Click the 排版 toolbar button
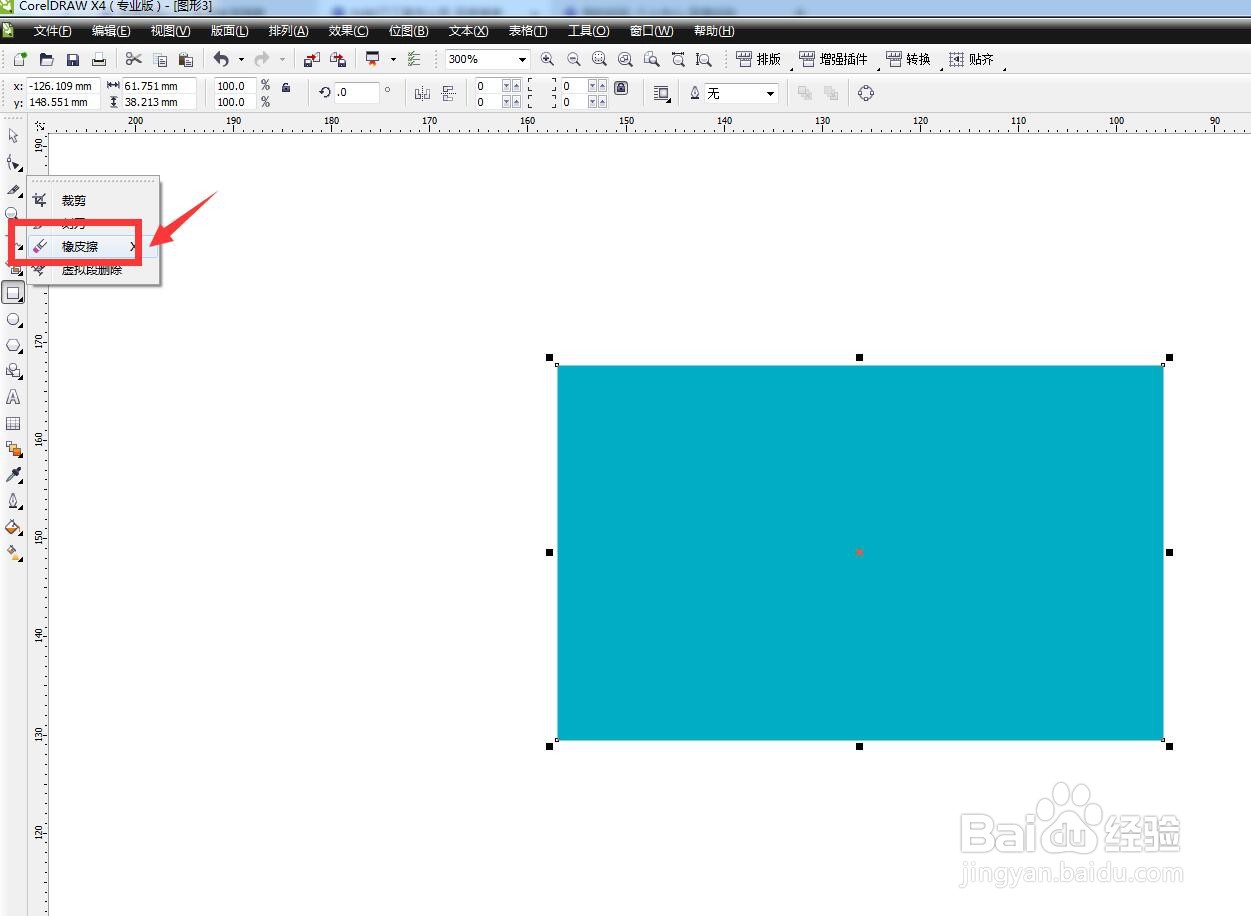1251x916 pixels. click(759, 60)
